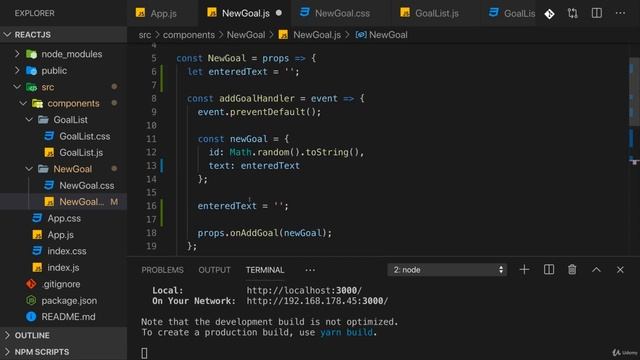Click the README.md info icon
The height and width of the screenshot is (360, 640).
[x=31, y=317]
